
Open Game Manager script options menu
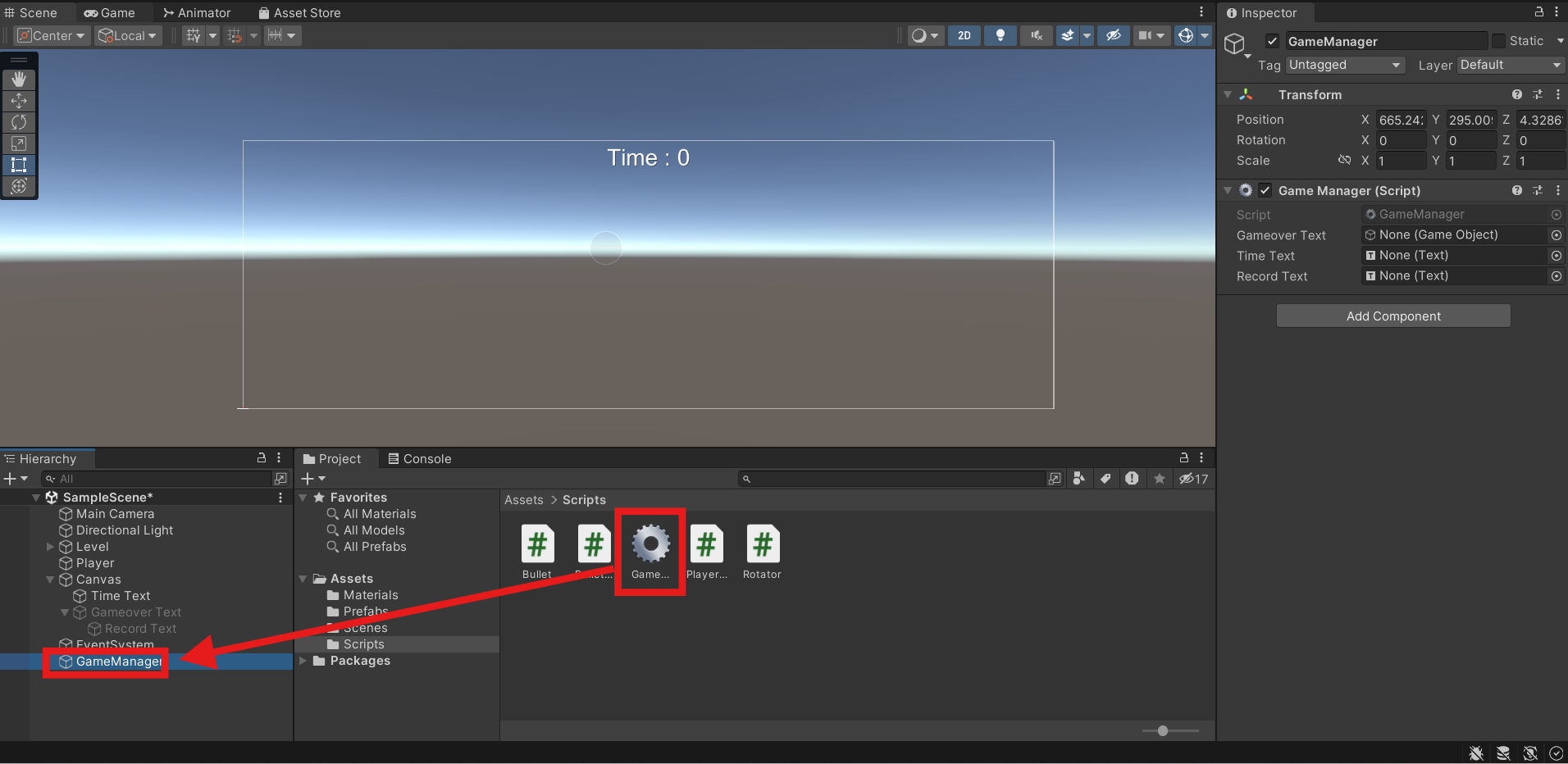pyautogui.click(x=1557, y=191)
